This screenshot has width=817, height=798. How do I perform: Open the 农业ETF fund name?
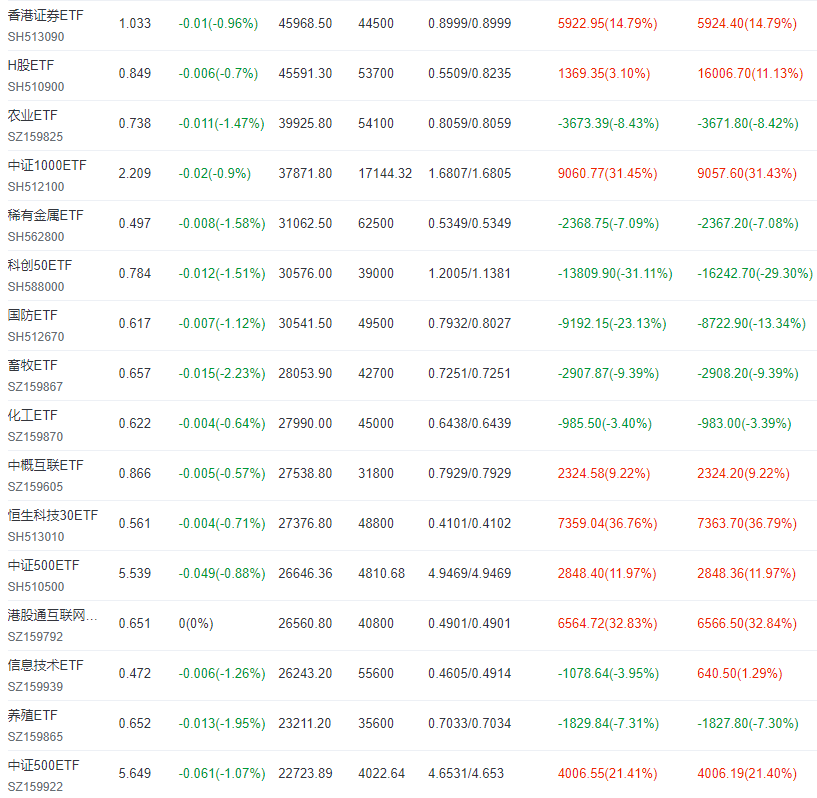(x=32, y=116)
